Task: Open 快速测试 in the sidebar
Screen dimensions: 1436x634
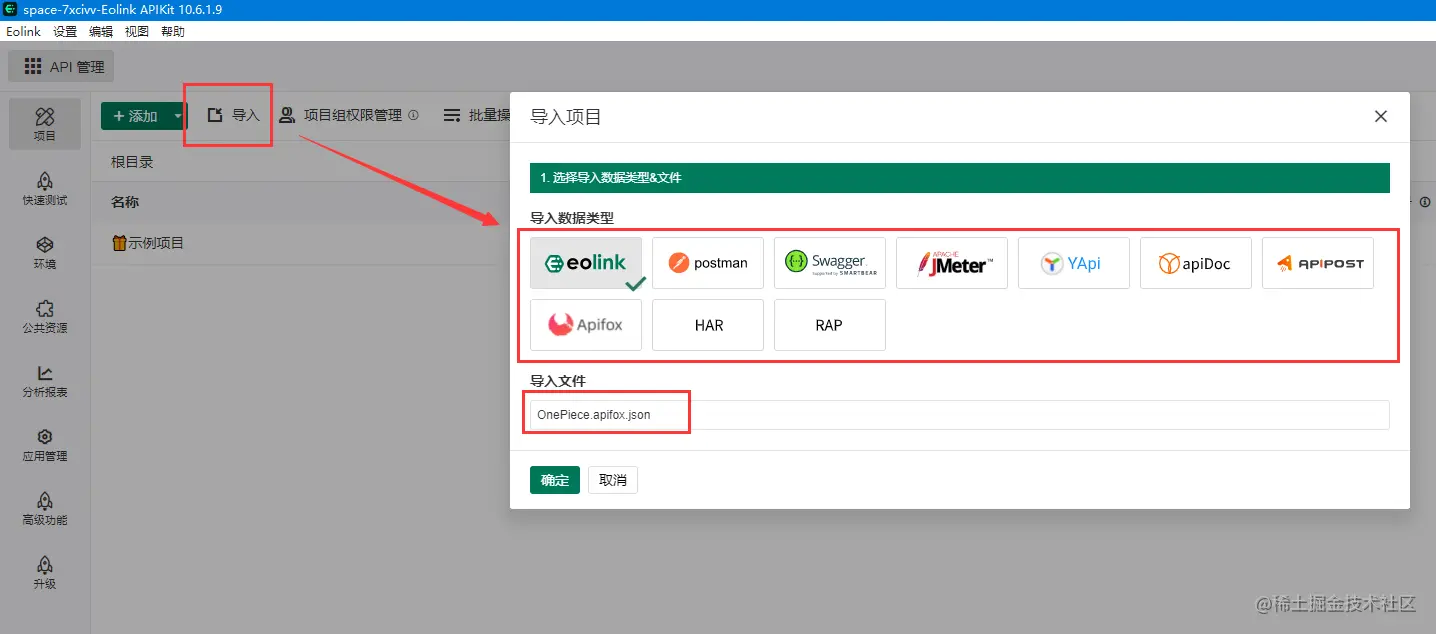Action: click(45, 188)
